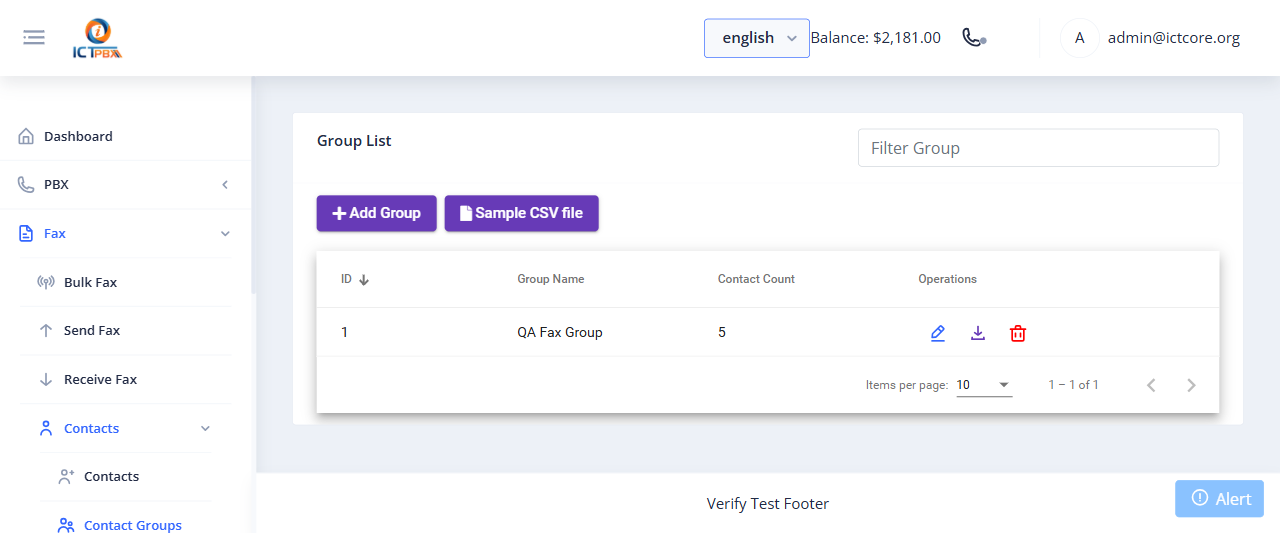Viewport: 1280px width, 533px height.
Task: Click the Group List heading
Action: coord(354,141)
